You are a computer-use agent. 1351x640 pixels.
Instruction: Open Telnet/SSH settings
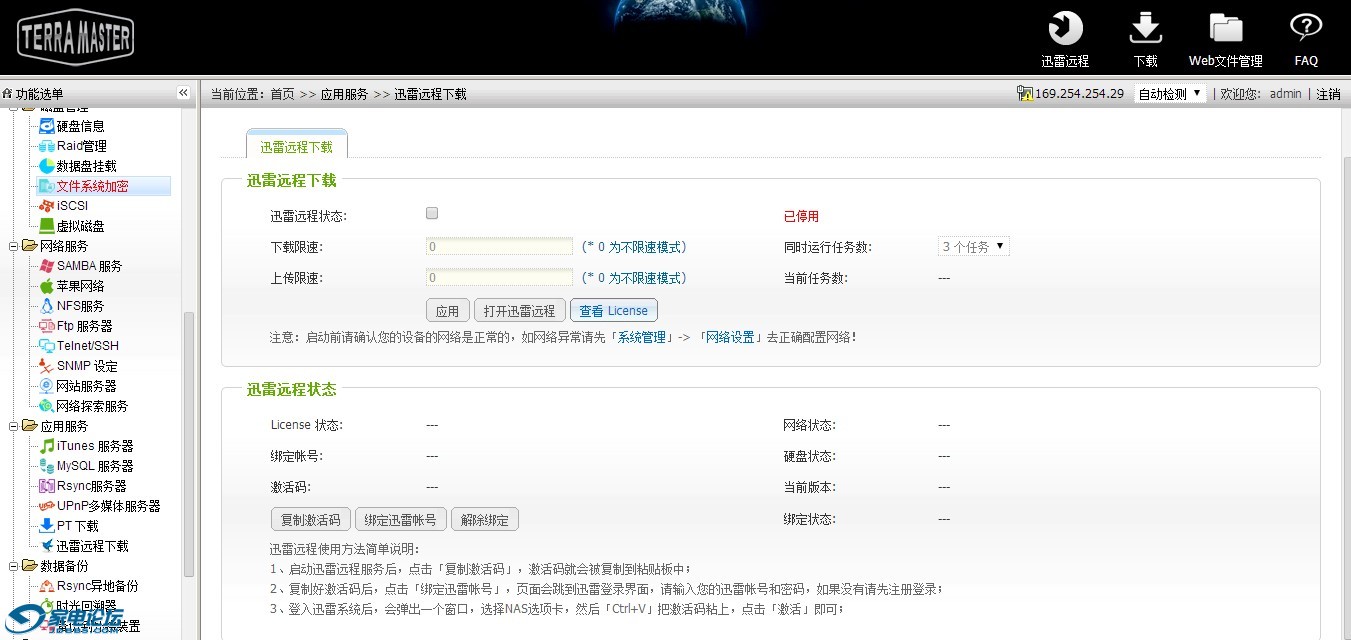tap(87, 346)
